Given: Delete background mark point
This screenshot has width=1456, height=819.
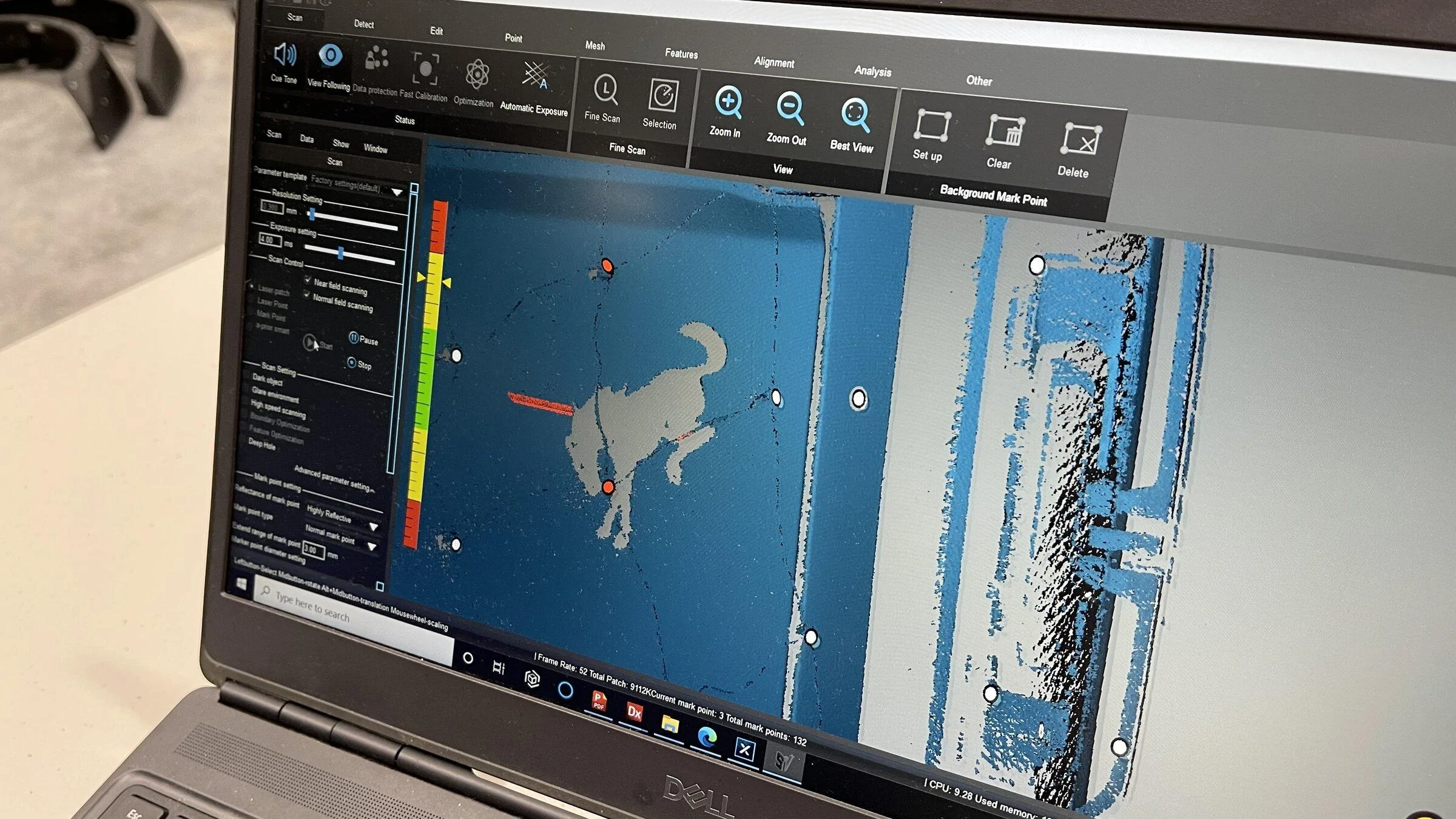Looking at the screenshot, I should tap(1081, 140).
